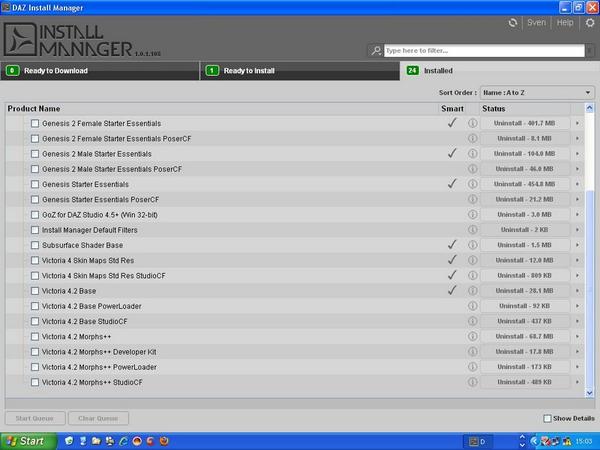Click the Clear Queue button
This screenshot has width=600, height=450.
(98, 418)
